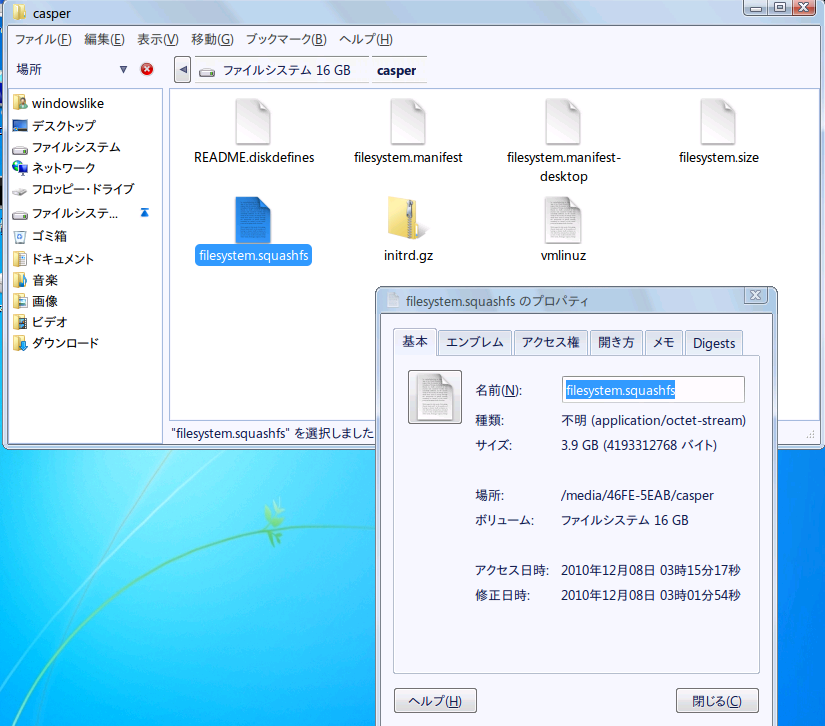Close the sidebar with the red X

(147, 69)
